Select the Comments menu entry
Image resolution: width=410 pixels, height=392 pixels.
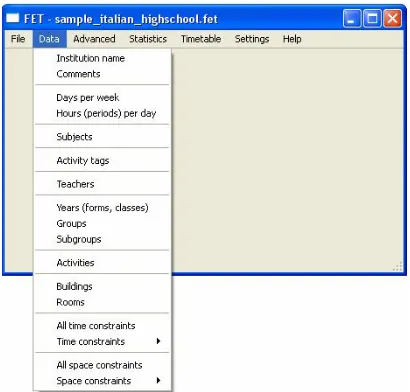[x=103, y=74]
